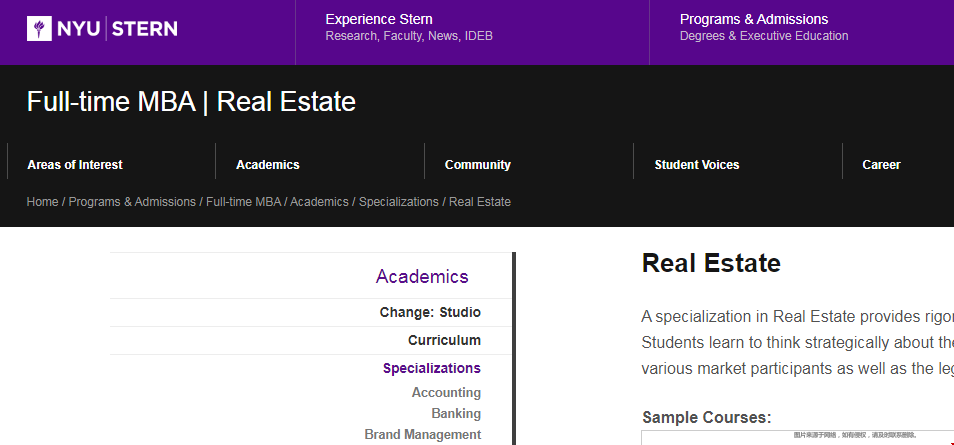Select Brand Management specialization in sidebar
This screenshot has width=954, height=445.
click(x=423, y=434)
